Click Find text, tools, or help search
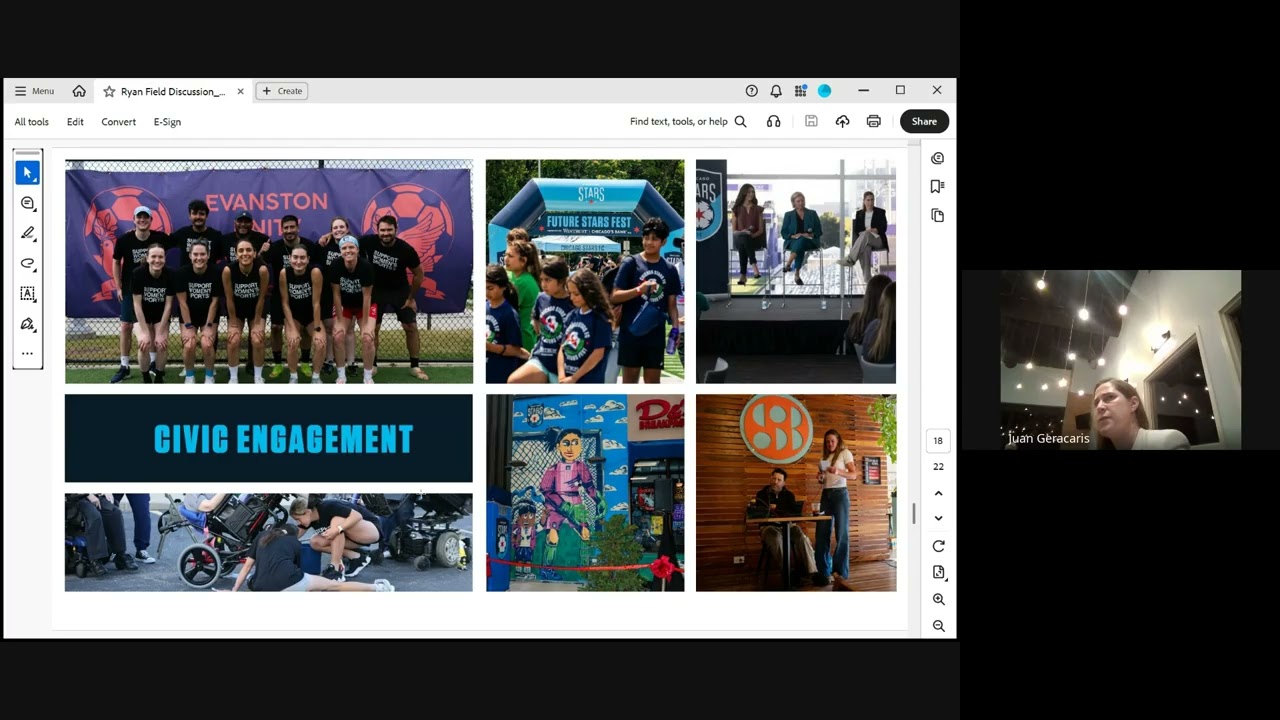The height and width of the screenshot is (720, 1280). (688, 122)
